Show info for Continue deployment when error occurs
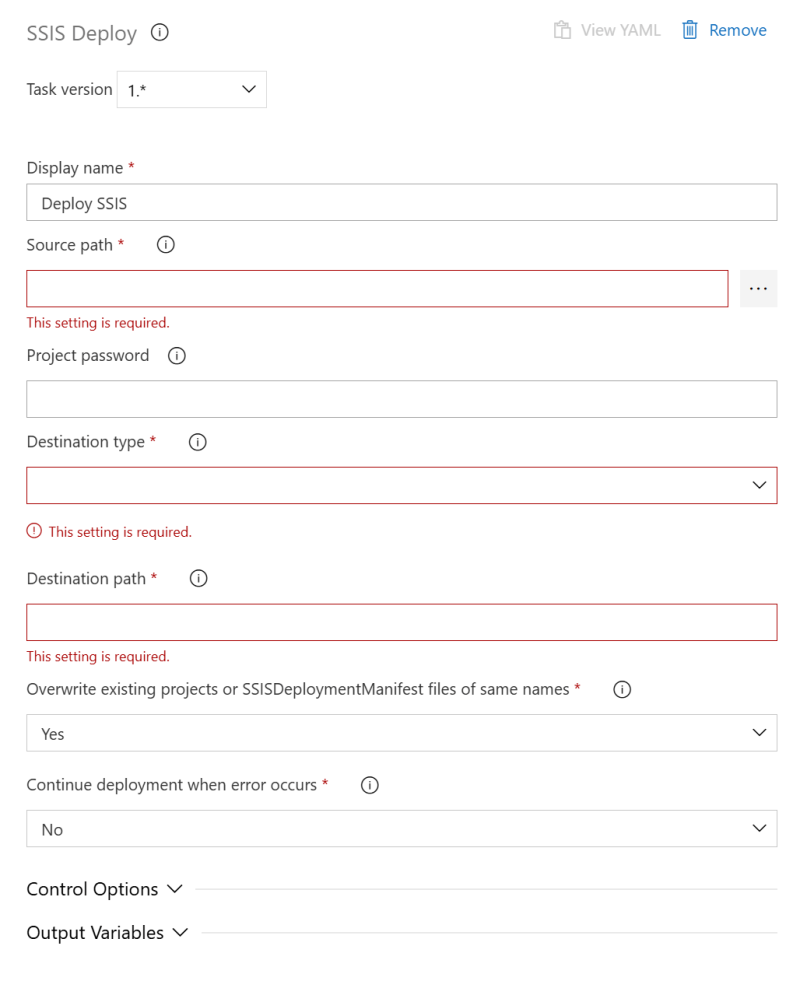This screenshot has height=981, width=800. coord(370,785)
